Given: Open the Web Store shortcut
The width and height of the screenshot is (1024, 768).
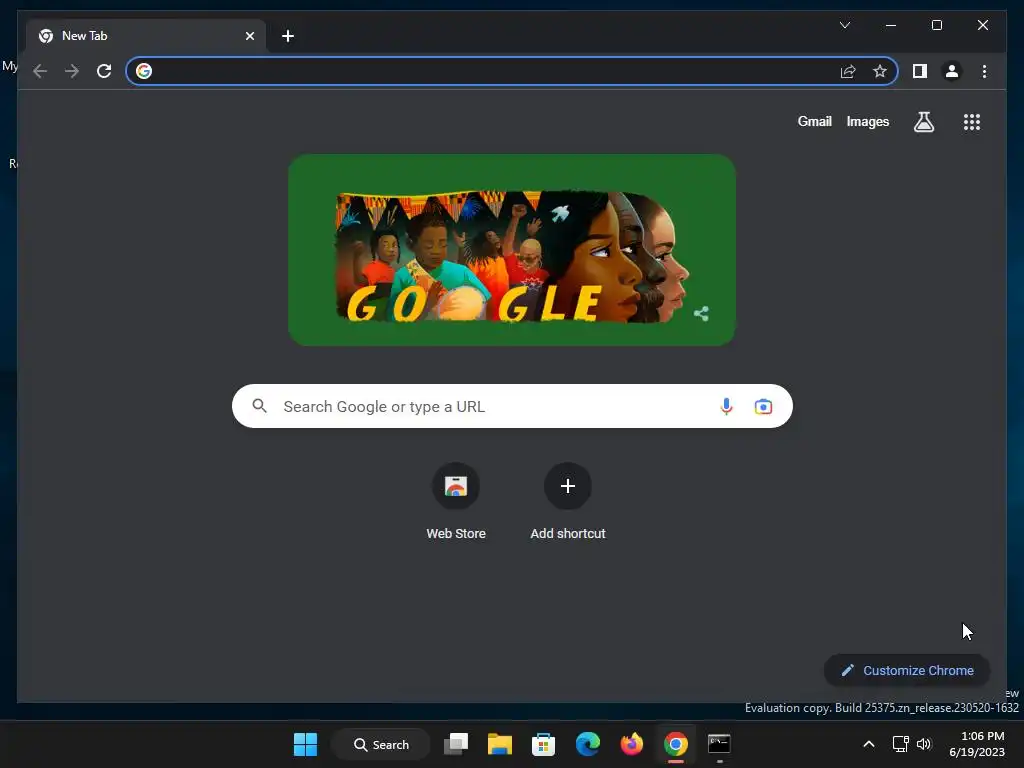Looking at the screenshot, I should pos(456,501).
